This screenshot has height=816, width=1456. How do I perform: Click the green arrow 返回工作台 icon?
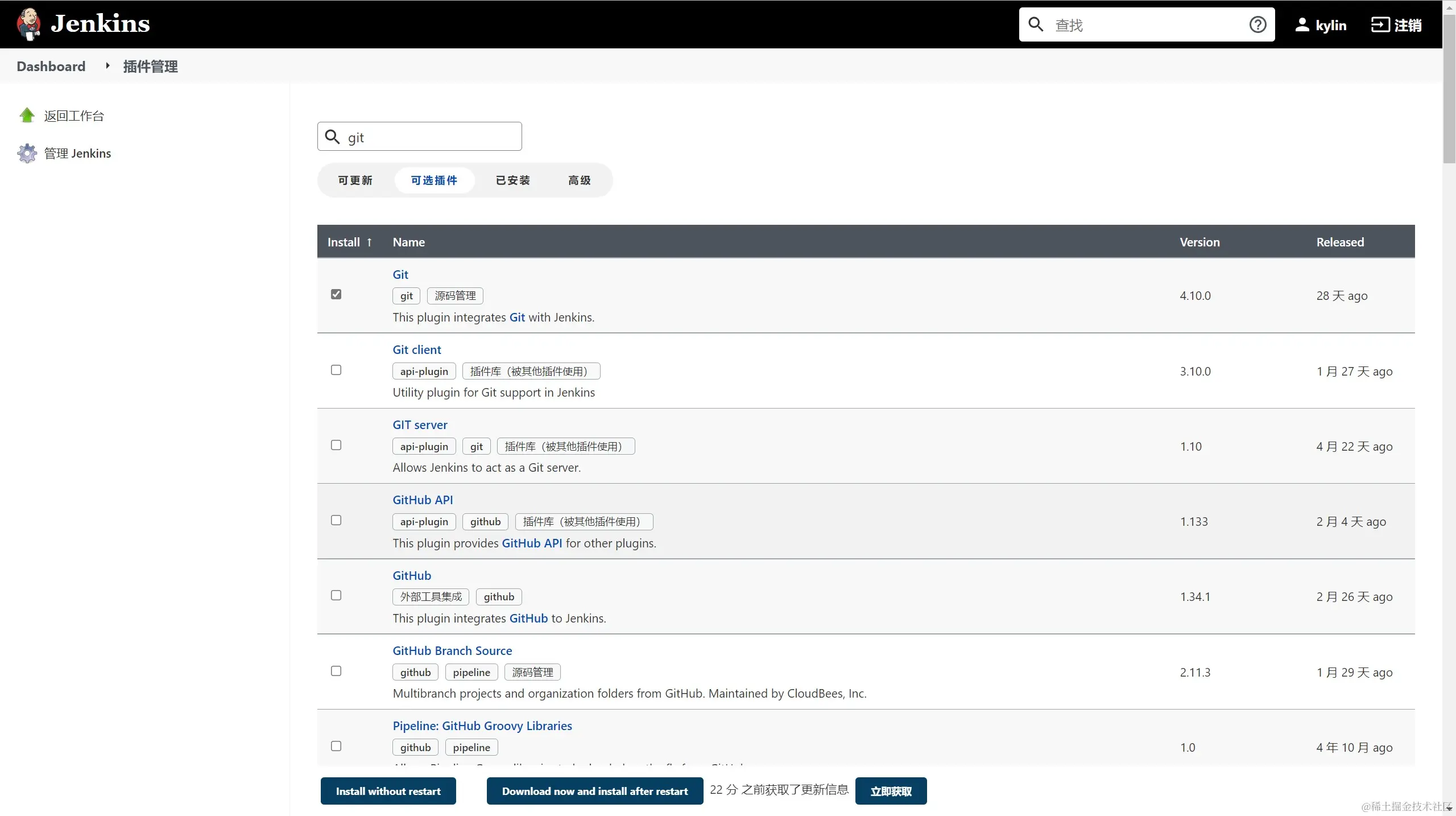tap(27, 116)
